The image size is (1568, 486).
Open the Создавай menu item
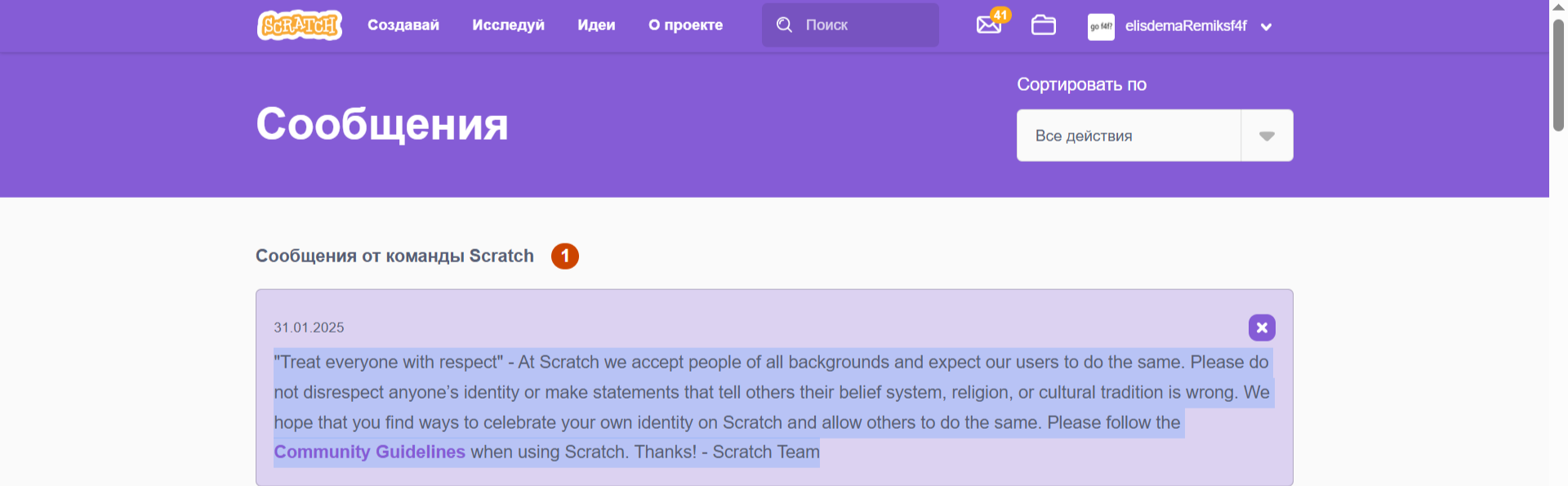click(403, 25)
